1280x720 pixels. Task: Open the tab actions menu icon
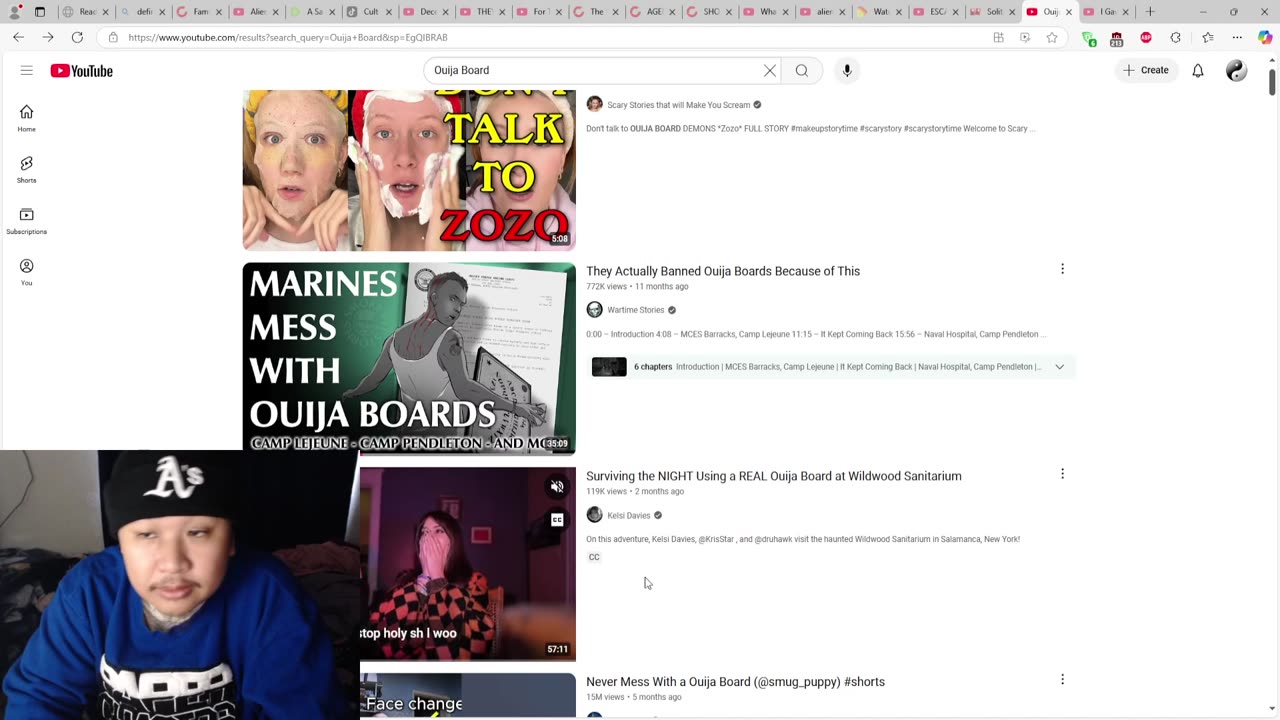click(40, 12)
